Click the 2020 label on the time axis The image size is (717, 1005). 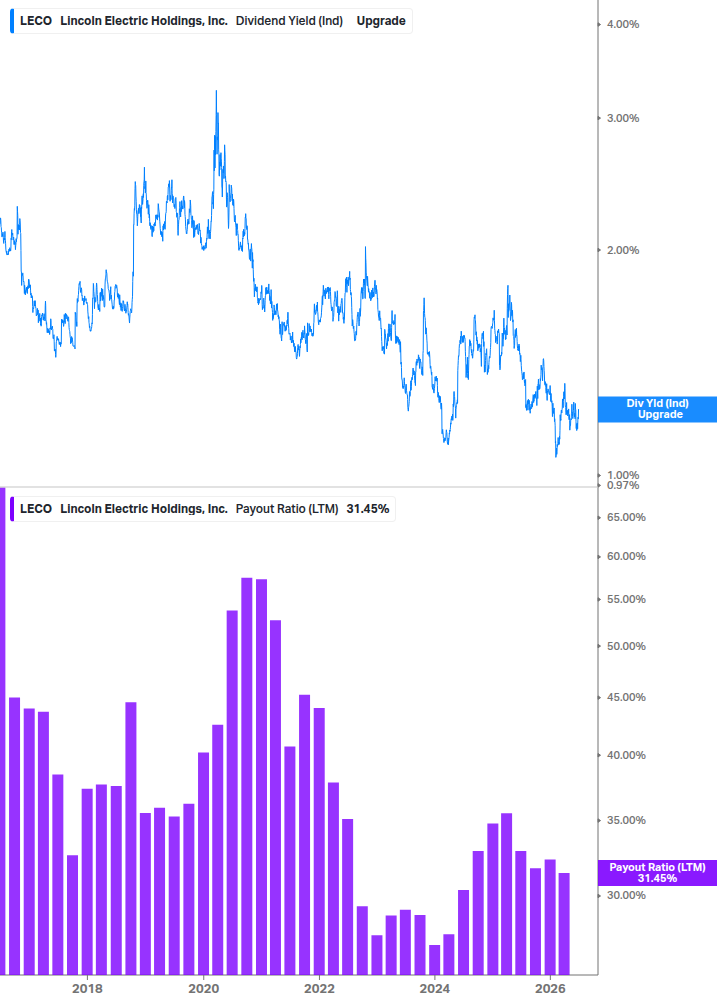(203, 988)
